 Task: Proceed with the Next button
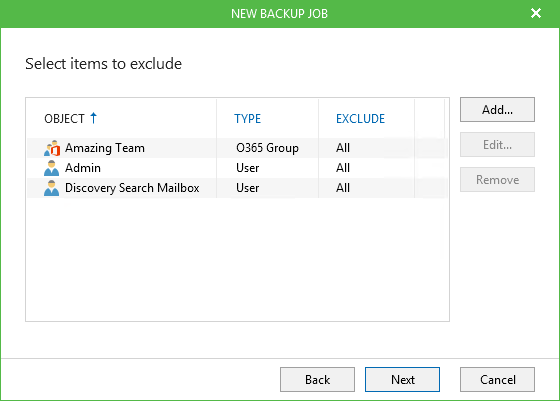click(x=402, y=380)
